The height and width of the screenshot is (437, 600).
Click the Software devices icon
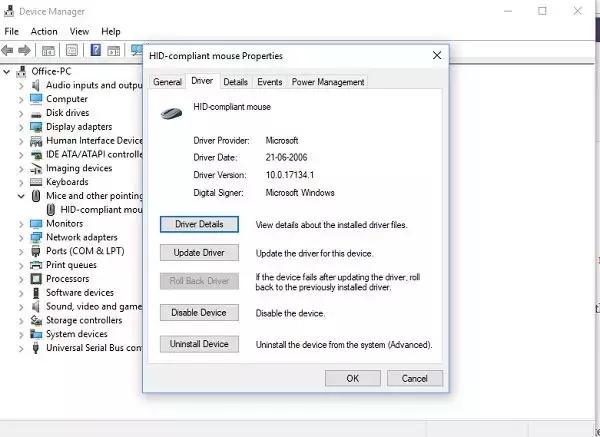[36, 293]
